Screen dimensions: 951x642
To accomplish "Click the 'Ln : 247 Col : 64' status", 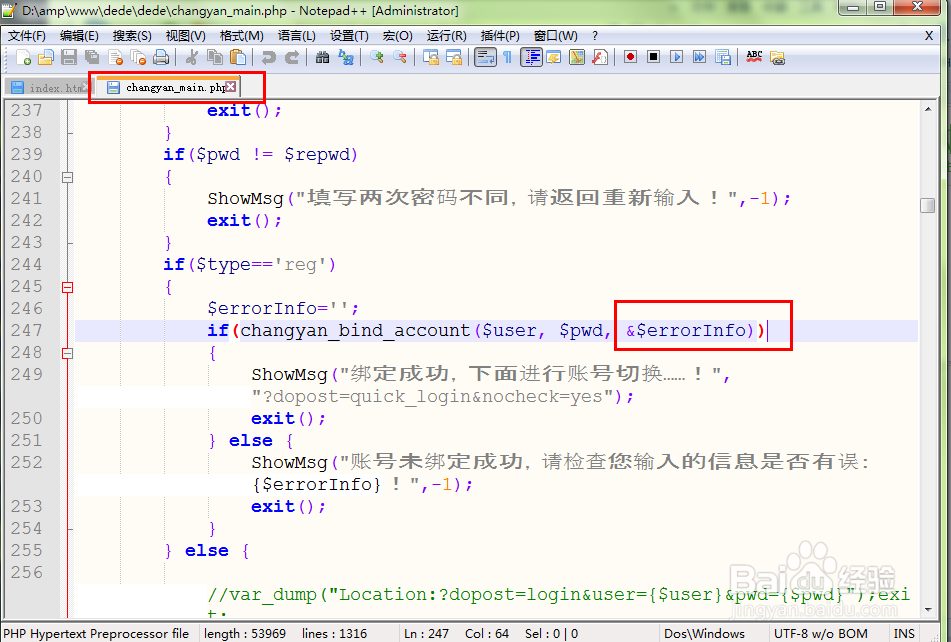I will pyautogui.click(x=456, y=634).
